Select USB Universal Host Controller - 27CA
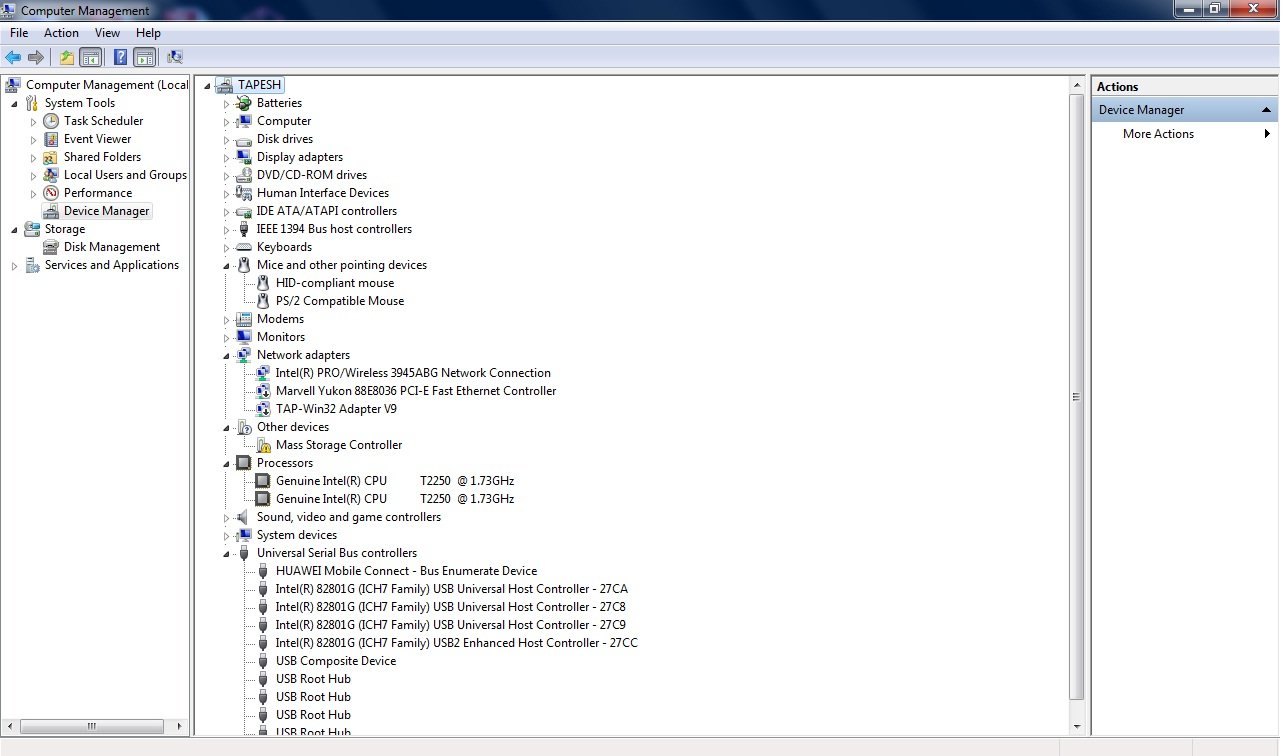Screen dimensions: 1286x756 coord(452,589)
